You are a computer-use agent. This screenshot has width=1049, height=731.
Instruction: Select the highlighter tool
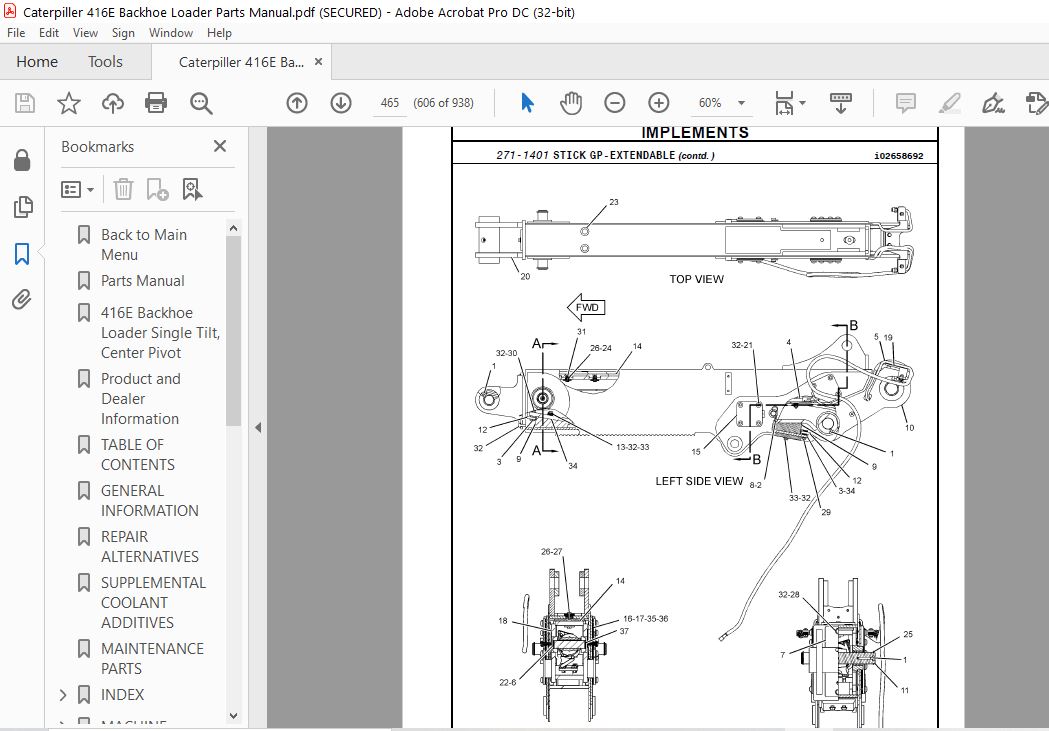point(949,103)
